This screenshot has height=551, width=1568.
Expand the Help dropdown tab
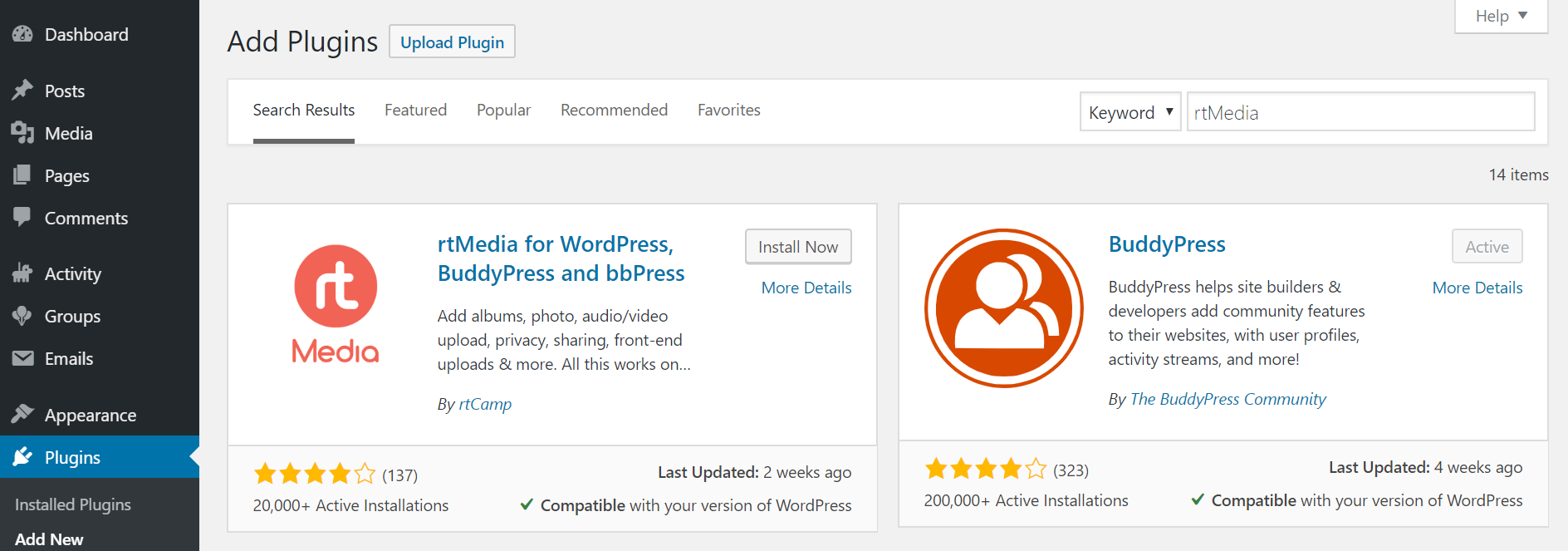[x=1502, y=16]
